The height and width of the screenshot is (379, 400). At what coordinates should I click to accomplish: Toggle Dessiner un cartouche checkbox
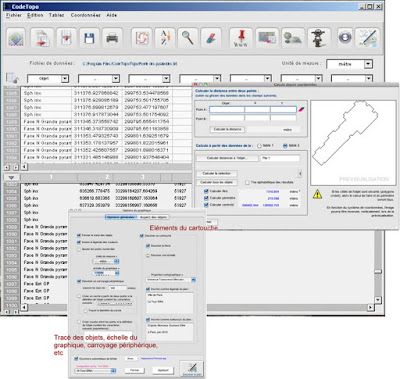coord(141,236)
